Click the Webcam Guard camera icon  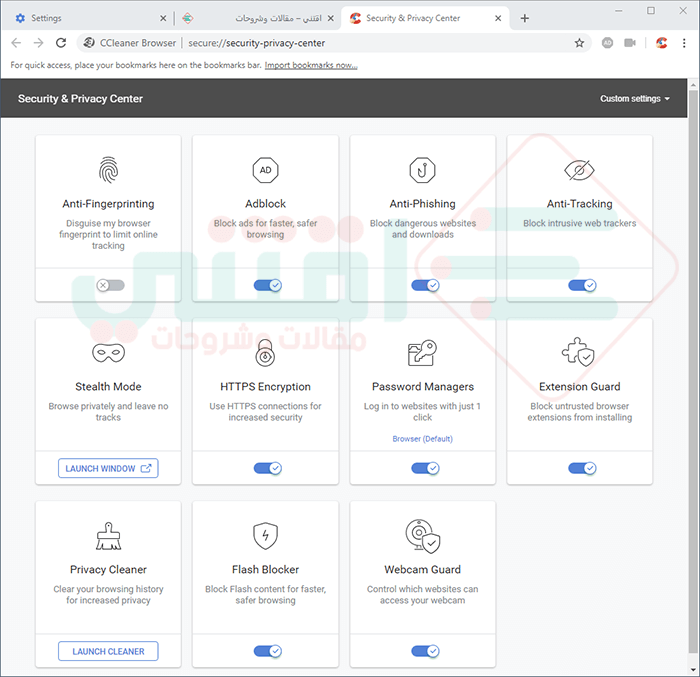(x=423, y=536)
